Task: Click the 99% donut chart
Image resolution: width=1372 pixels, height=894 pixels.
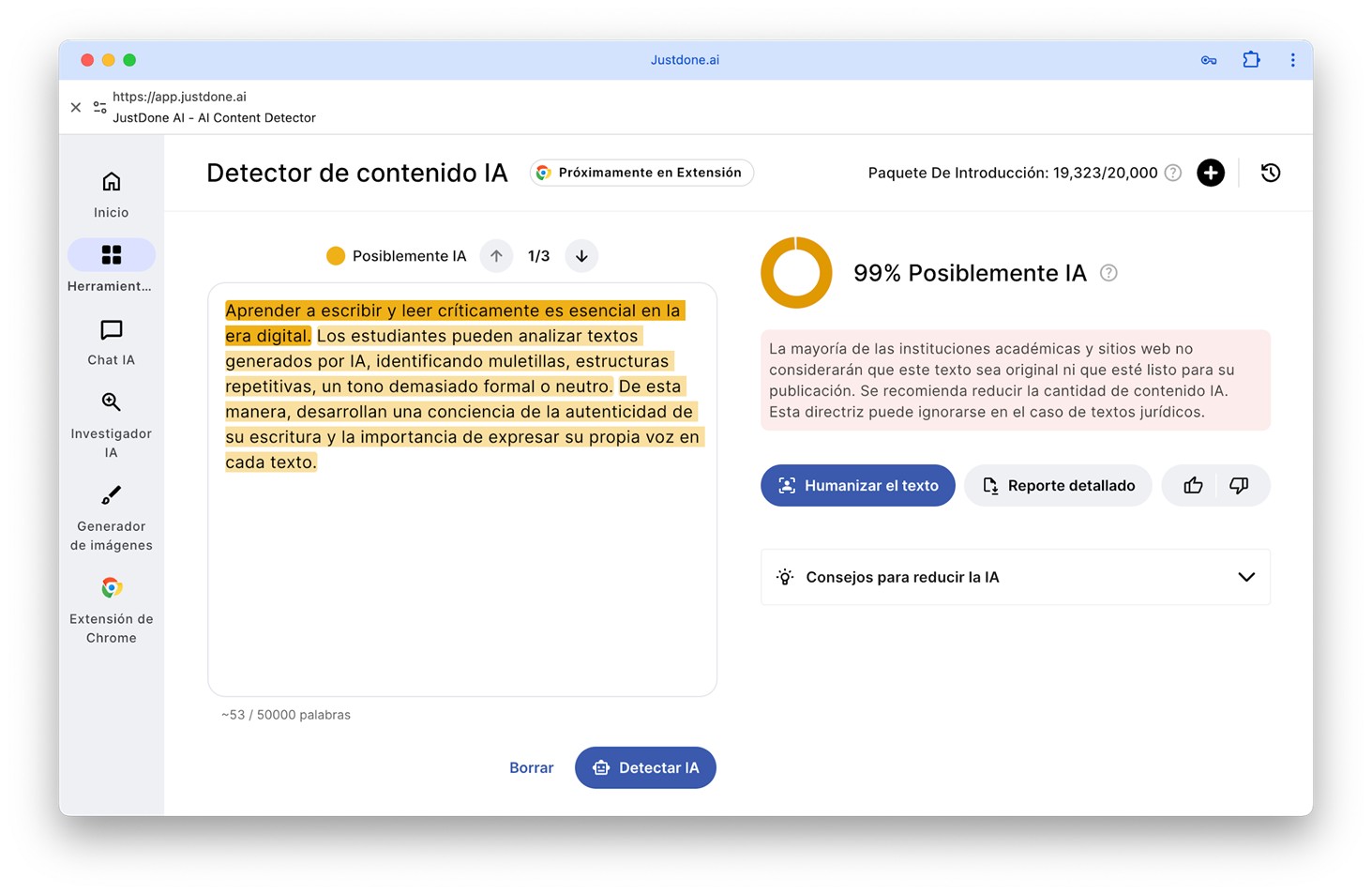Action: (796, 272)
